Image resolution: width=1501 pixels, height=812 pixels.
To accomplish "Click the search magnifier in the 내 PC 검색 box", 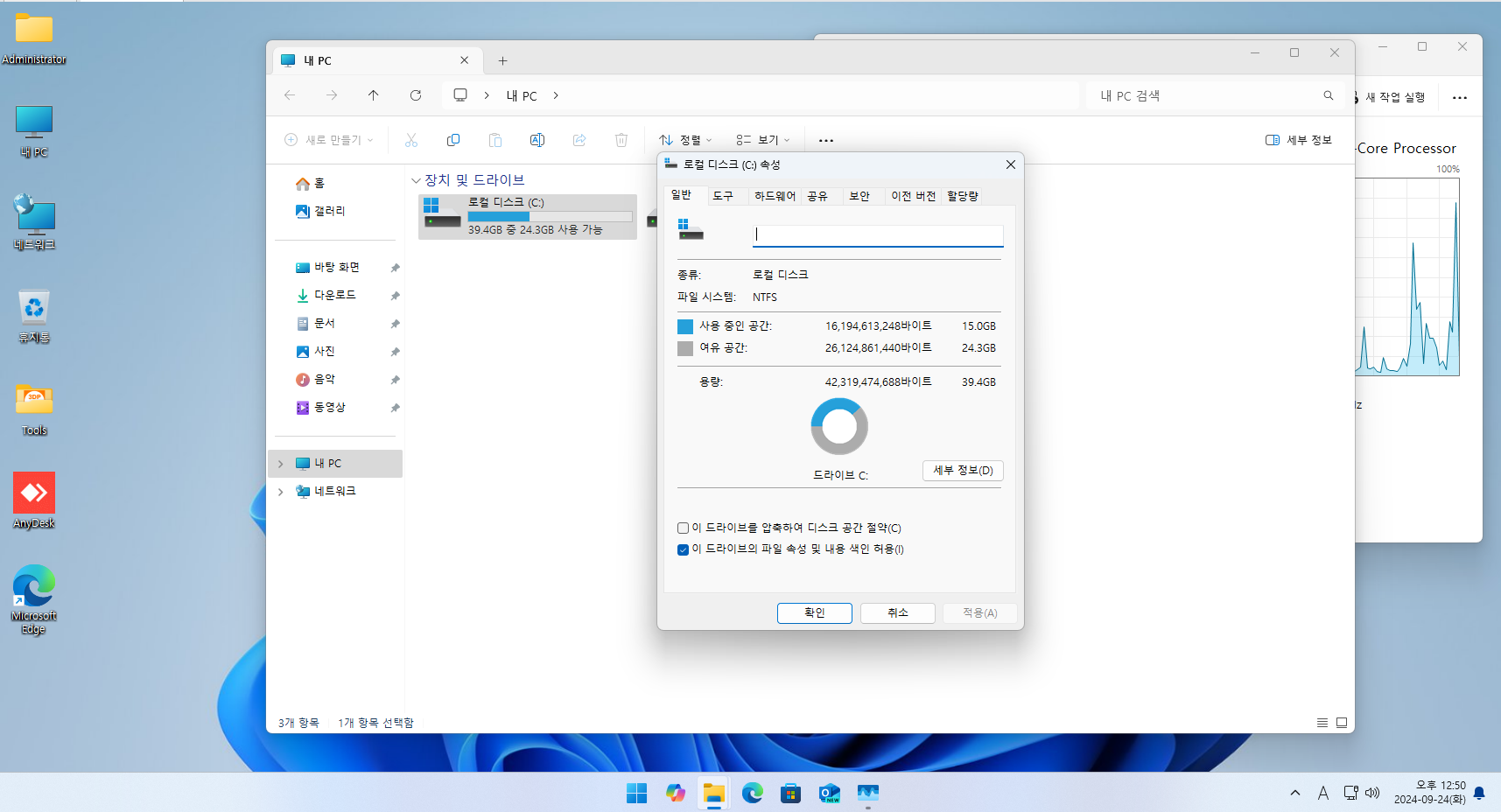I will tap(1329, 95).
